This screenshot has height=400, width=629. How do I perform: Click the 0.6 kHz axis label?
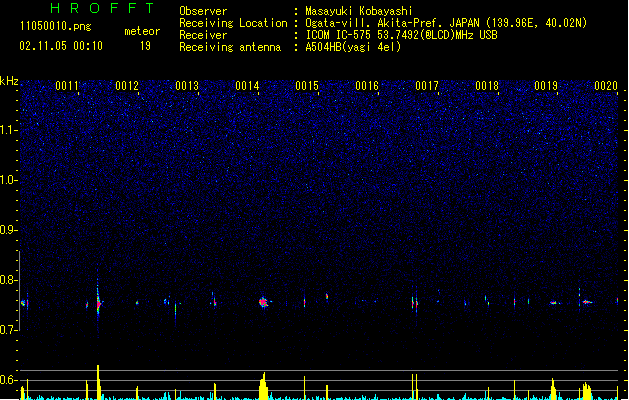click(x=8, y=380)
